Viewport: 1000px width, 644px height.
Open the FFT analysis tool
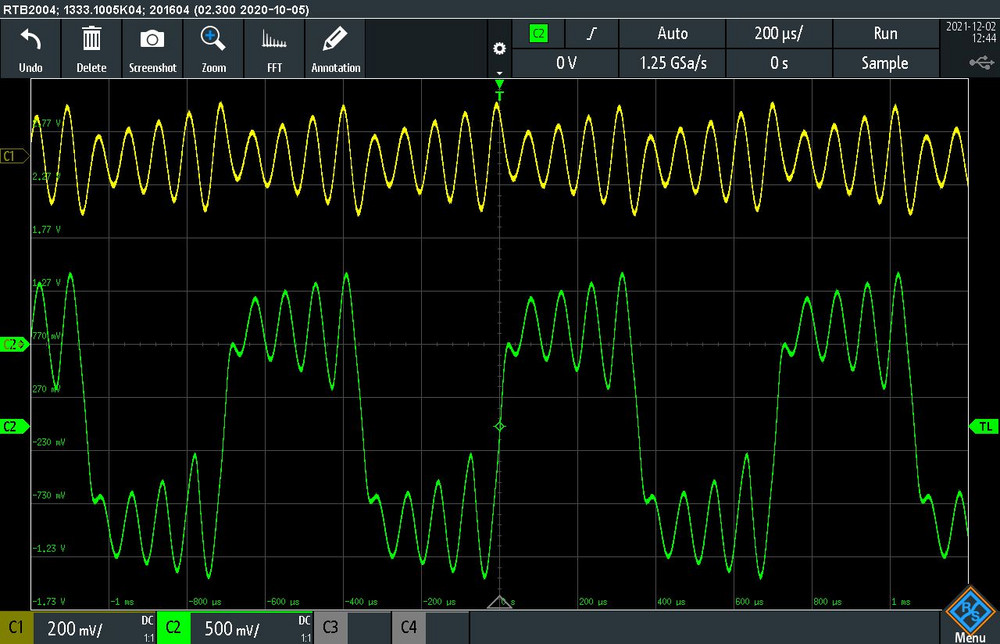click(274, 49)
